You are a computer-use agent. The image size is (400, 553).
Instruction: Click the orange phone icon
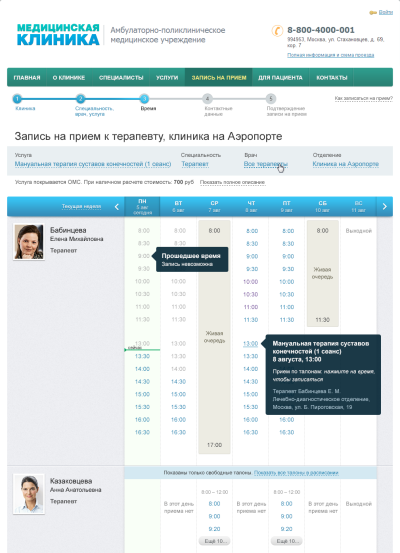coord(277,31)
